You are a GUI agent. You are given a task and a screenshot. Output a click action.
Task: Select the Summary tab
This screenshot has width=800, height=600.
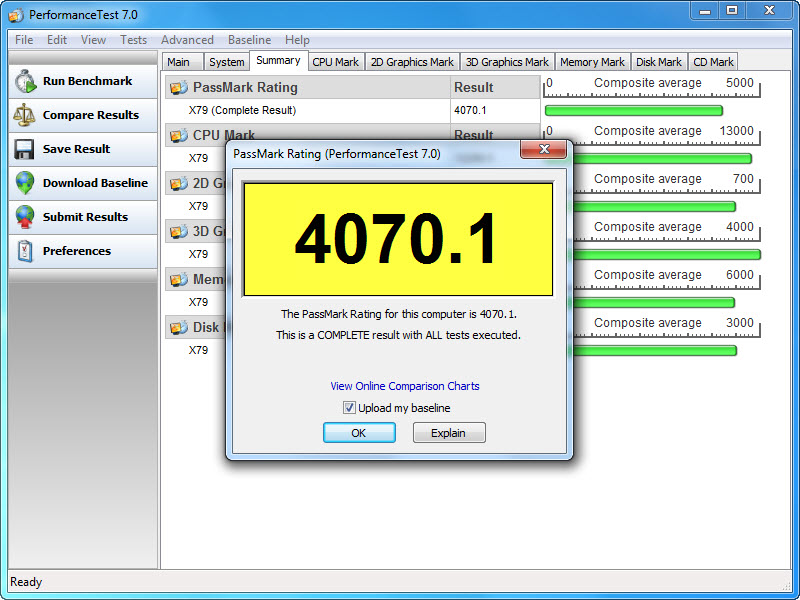click(278, 60)
